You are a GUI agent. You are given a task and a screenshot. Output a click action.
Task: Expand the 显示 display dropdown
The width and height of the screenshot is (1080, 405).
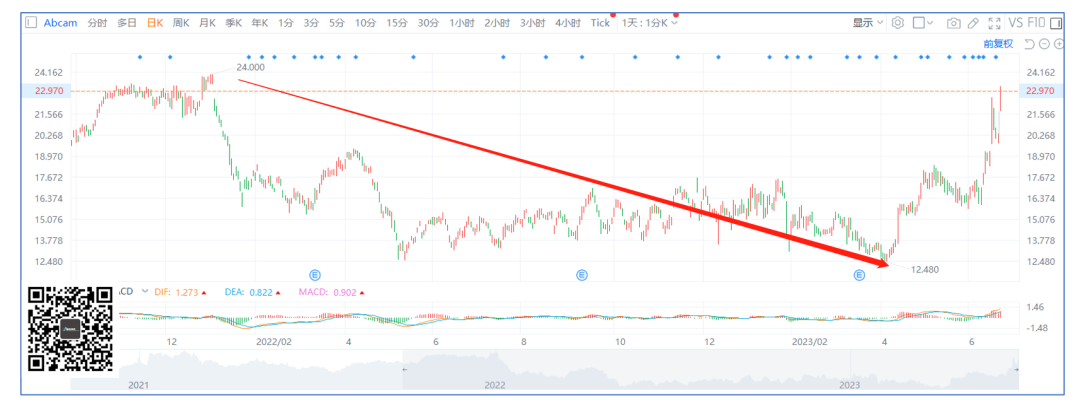[x=867, y=23]
